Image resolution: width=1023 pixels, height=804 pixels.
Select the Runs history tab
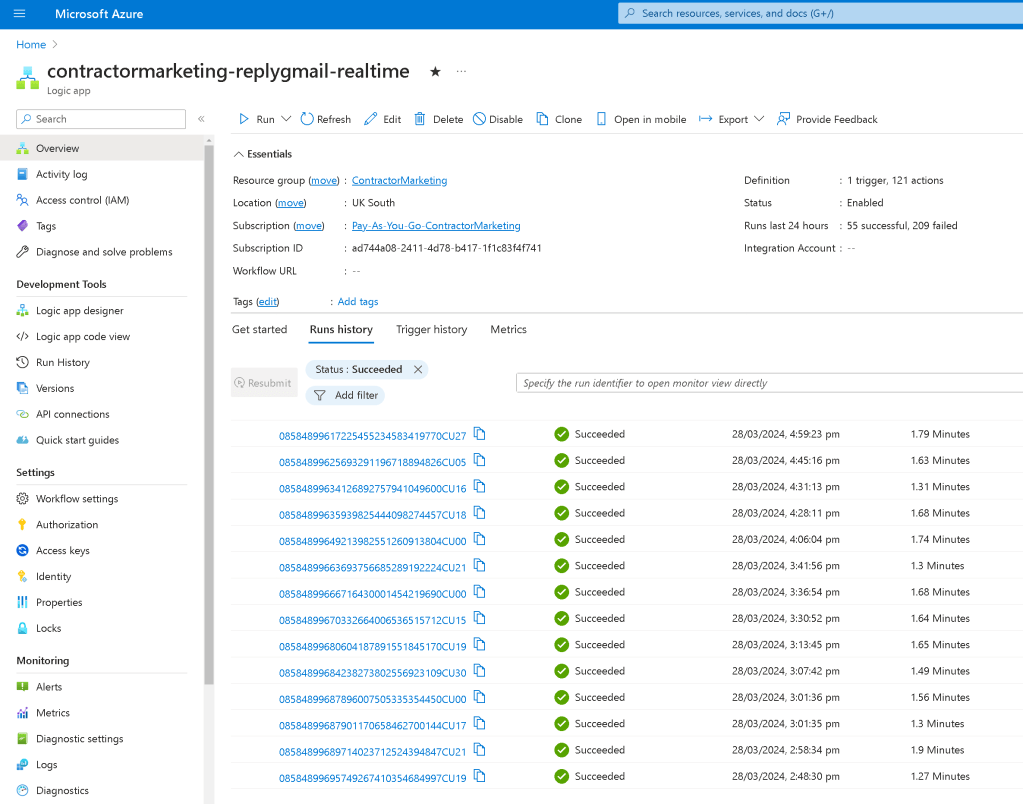click(341, 330)
